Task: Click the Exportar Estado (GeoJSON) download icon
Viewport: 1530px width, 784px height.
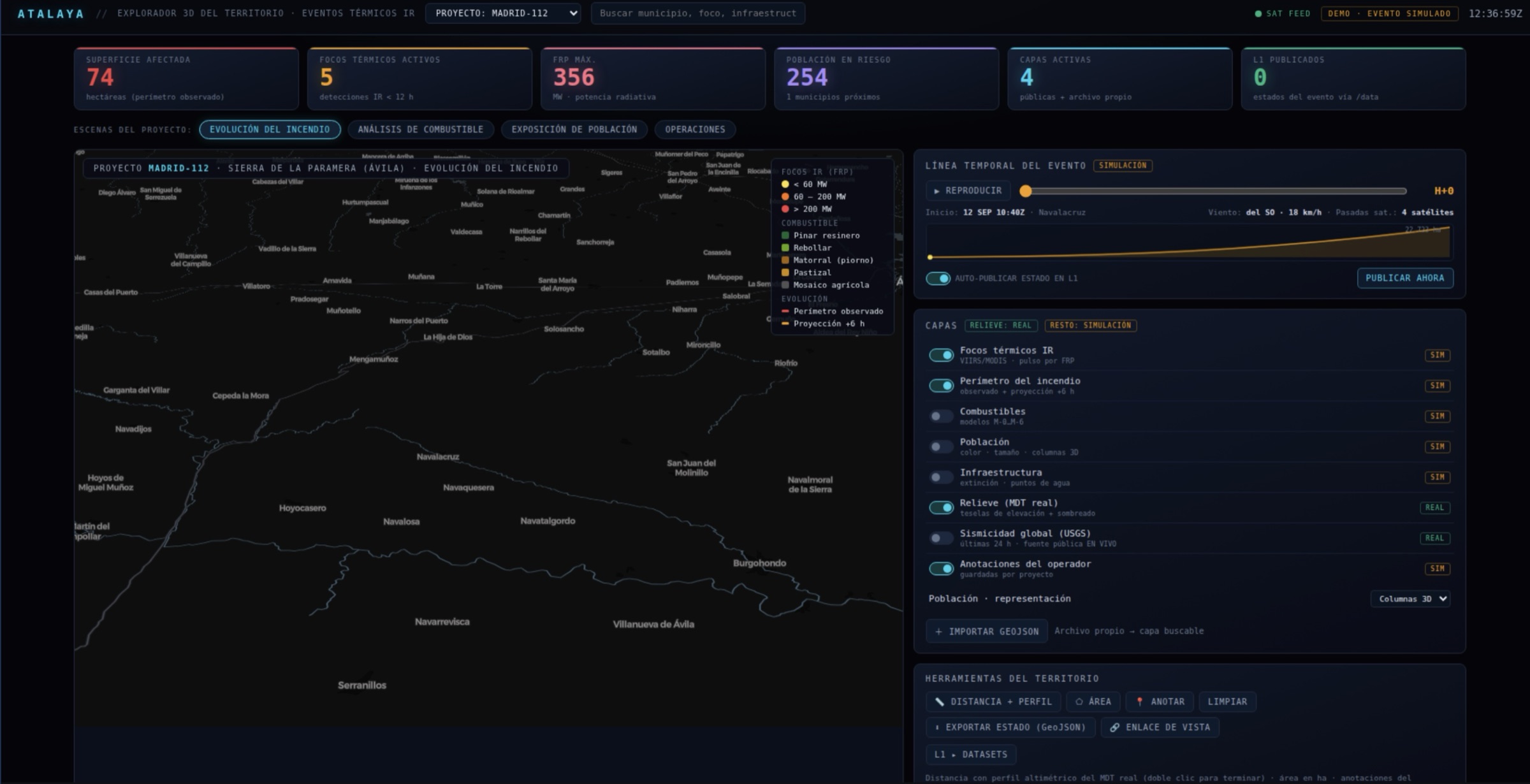Action: [x=937, y=727]
